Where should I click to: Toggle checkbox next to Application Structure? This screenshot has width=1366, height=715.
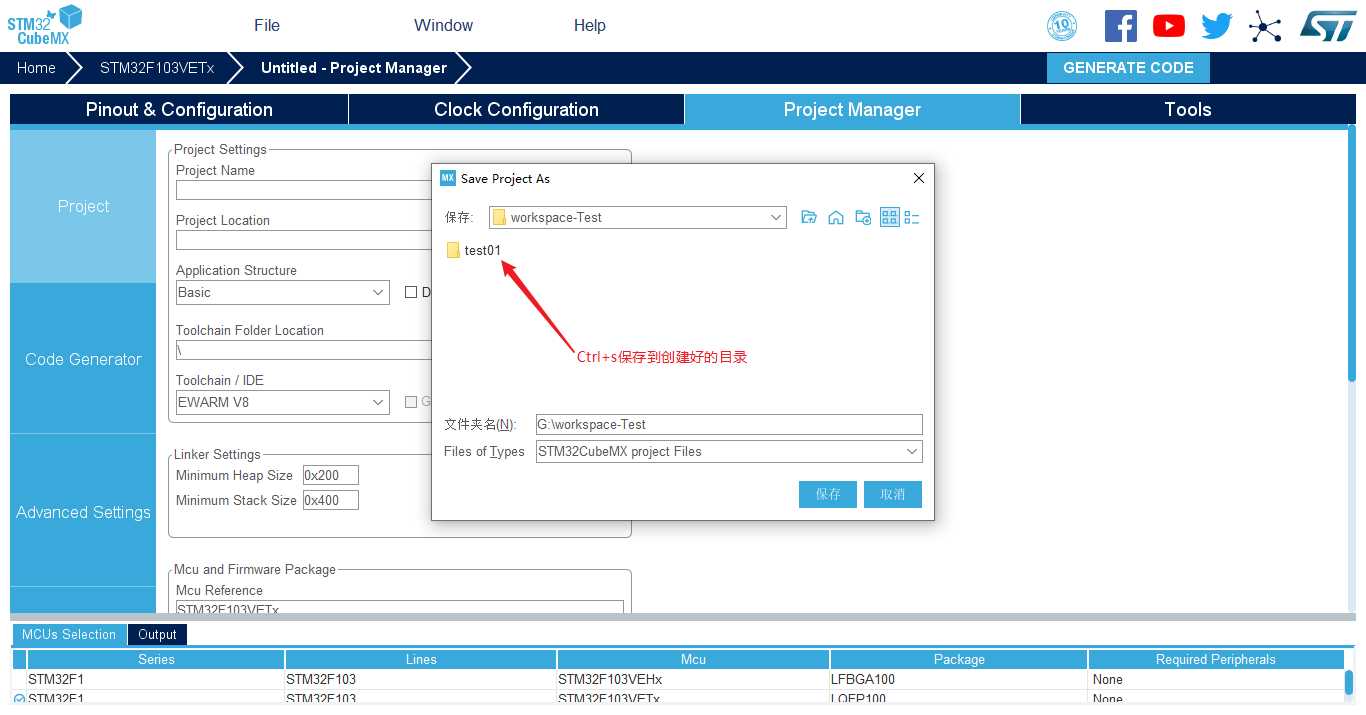410,292
